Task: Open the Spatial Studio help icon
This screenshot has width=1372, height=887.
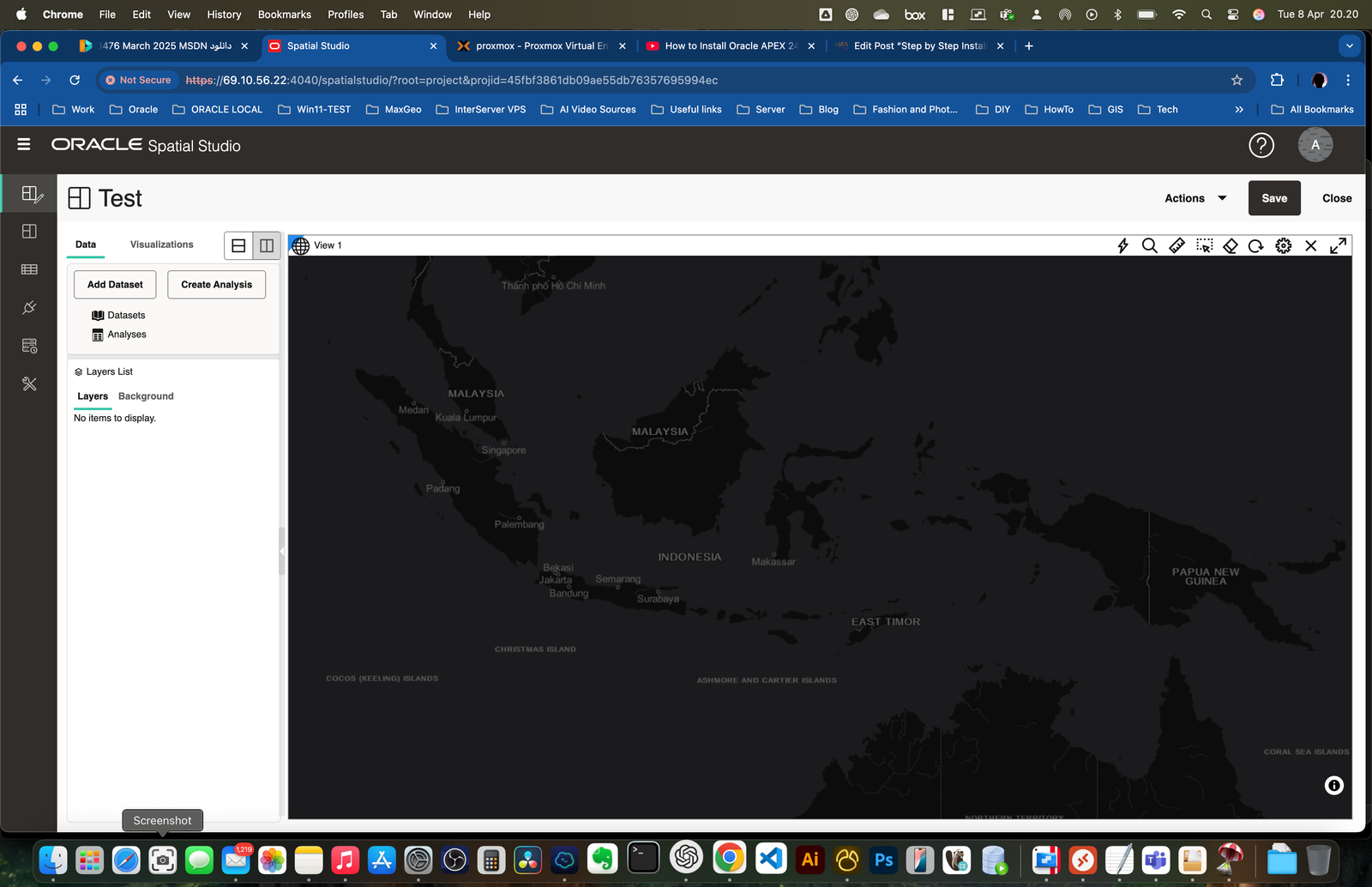Action: point(1261,145)
